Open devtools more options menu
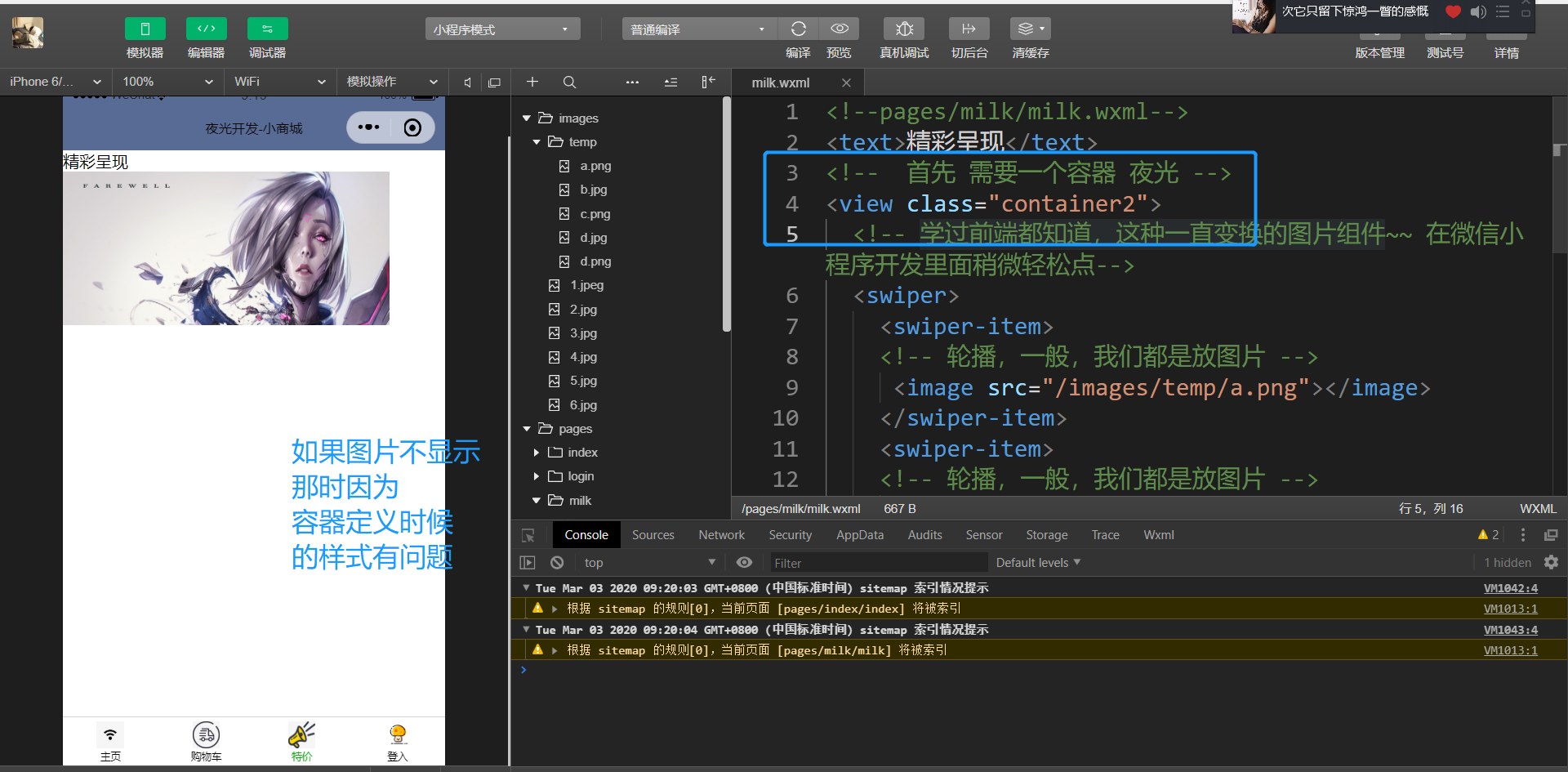Screen dimensions: 1568x772 [1523, 535]
